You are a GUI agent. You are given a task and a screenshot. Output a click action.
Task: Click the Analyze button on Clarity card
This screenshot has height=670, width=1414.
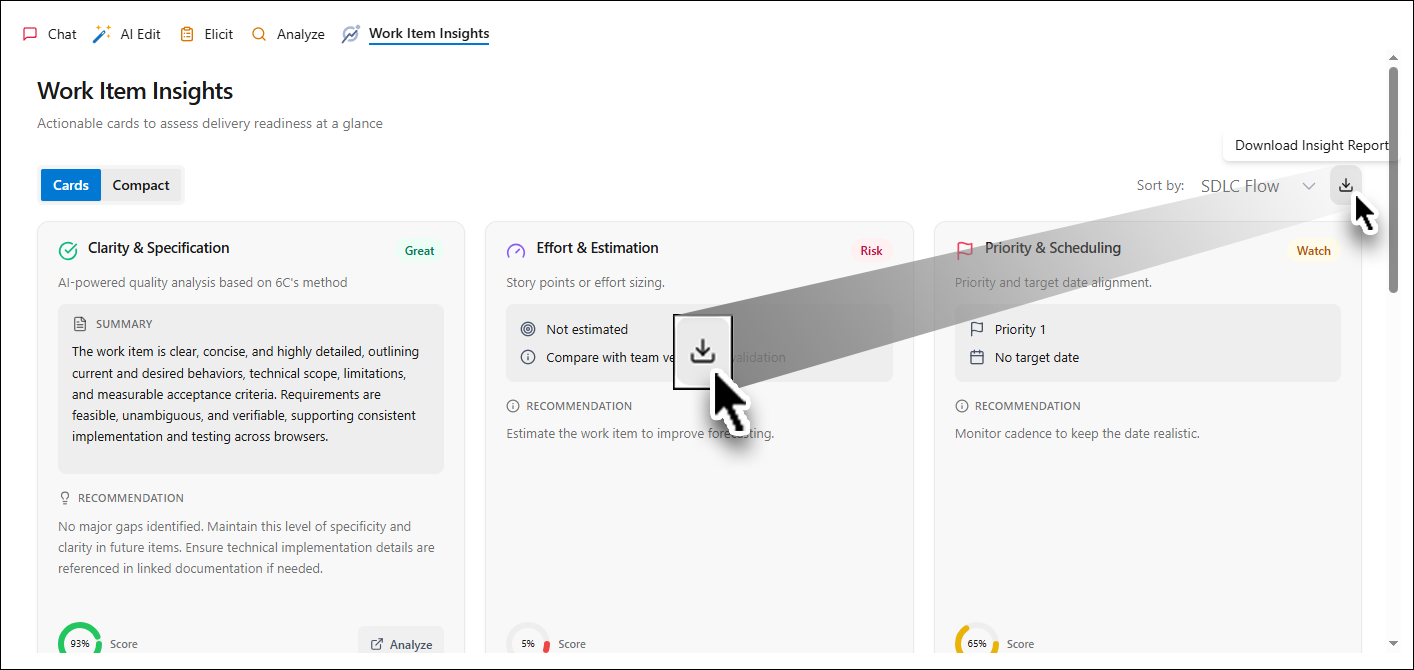click(x=401, y=644)
